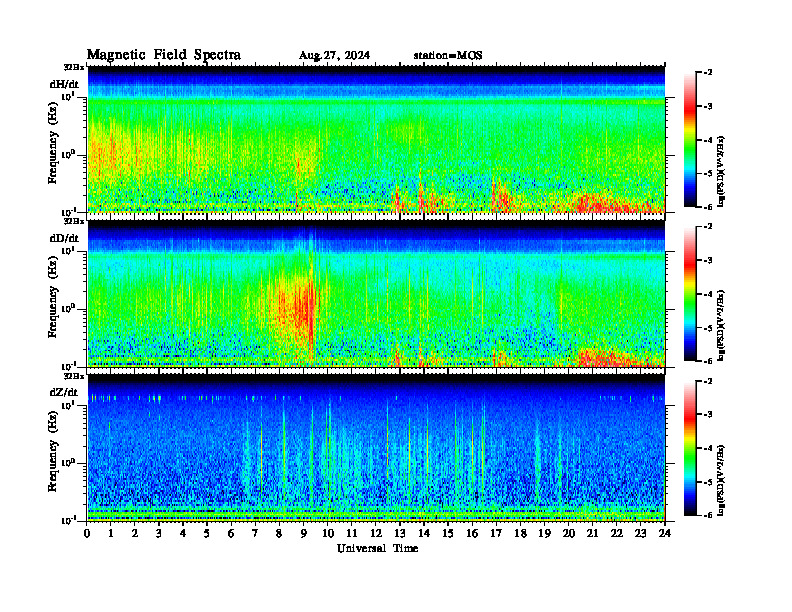Click hour "14" on Universal Time axis
This screenshot has width=792, height=612.
424,533
